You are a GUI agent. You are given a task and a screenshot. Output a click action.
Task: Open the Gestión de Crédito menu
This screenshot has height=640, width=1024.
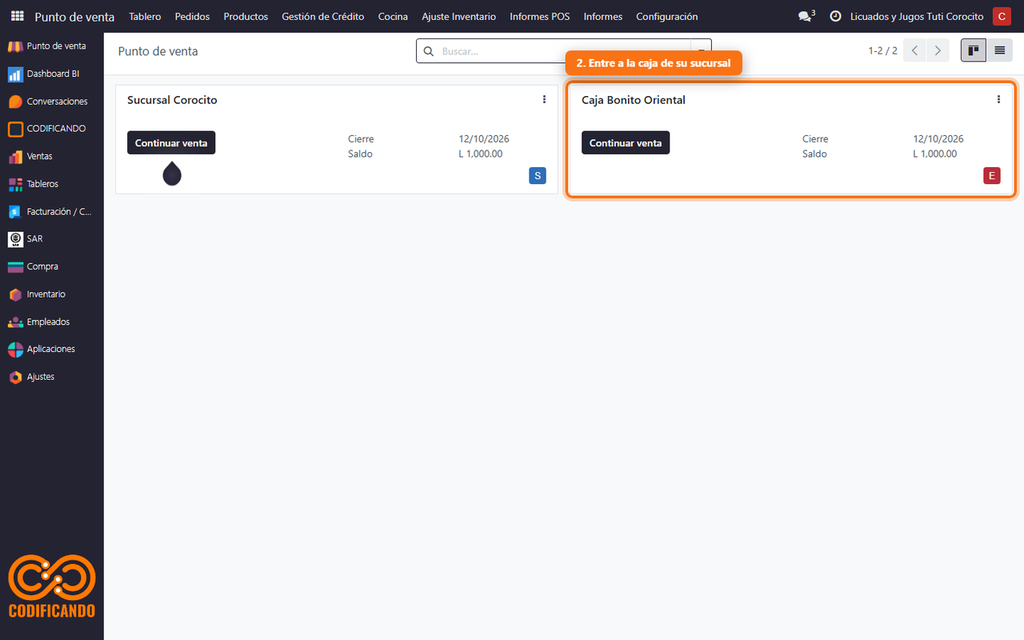pos(323,16)
